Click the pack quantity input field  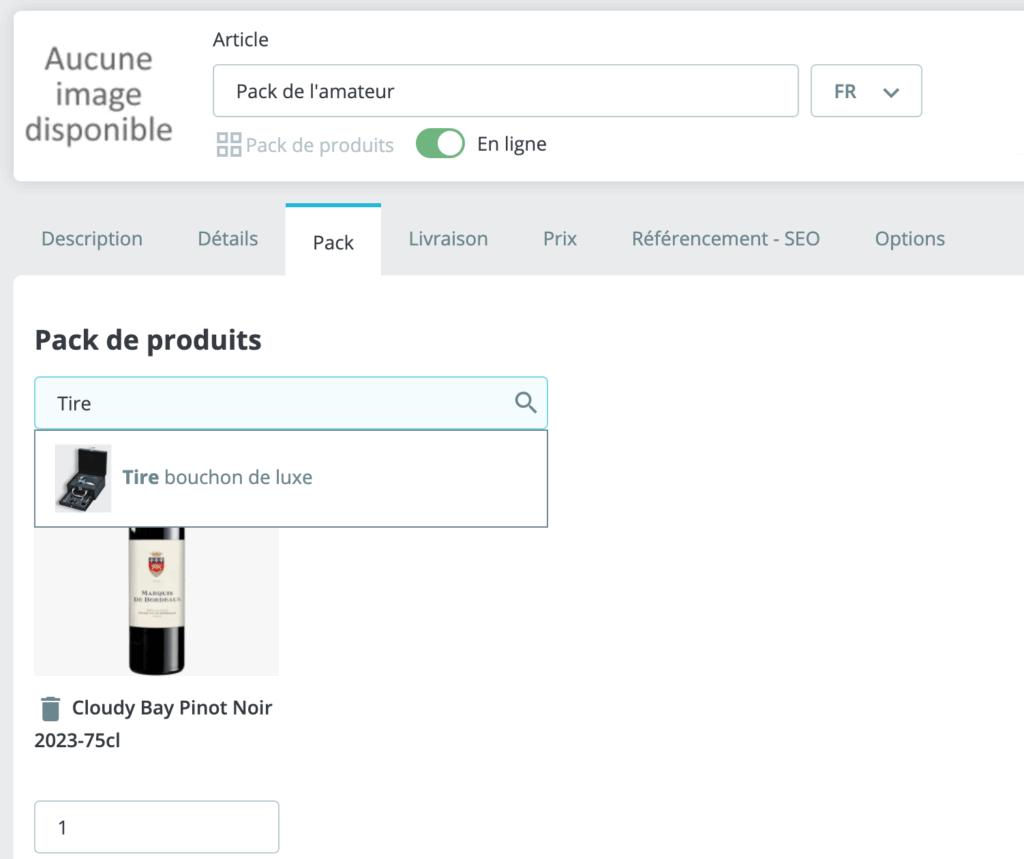click(x=156, y=827)
